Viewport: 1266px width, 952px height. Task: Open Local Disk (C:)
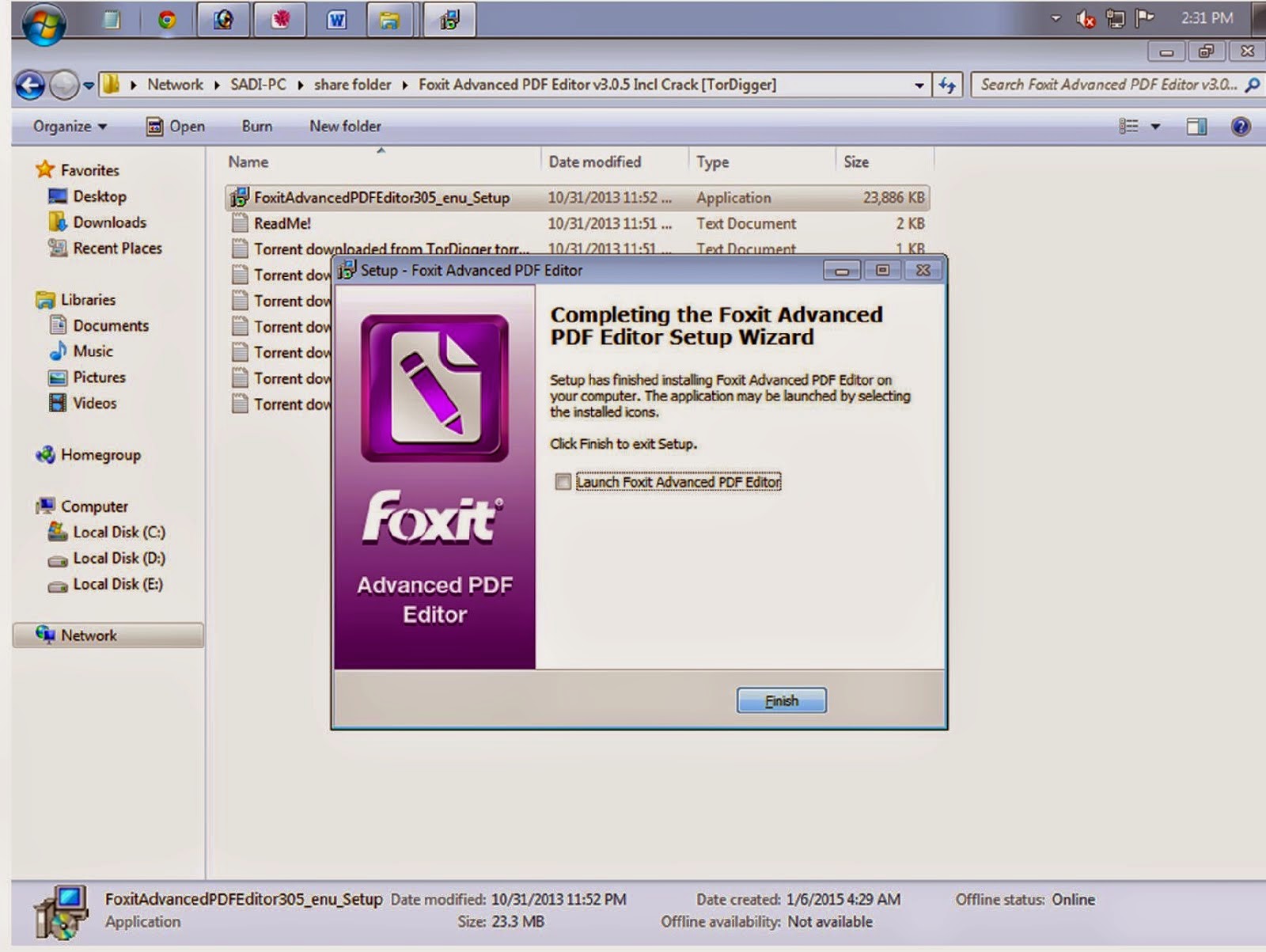point(119,532)
